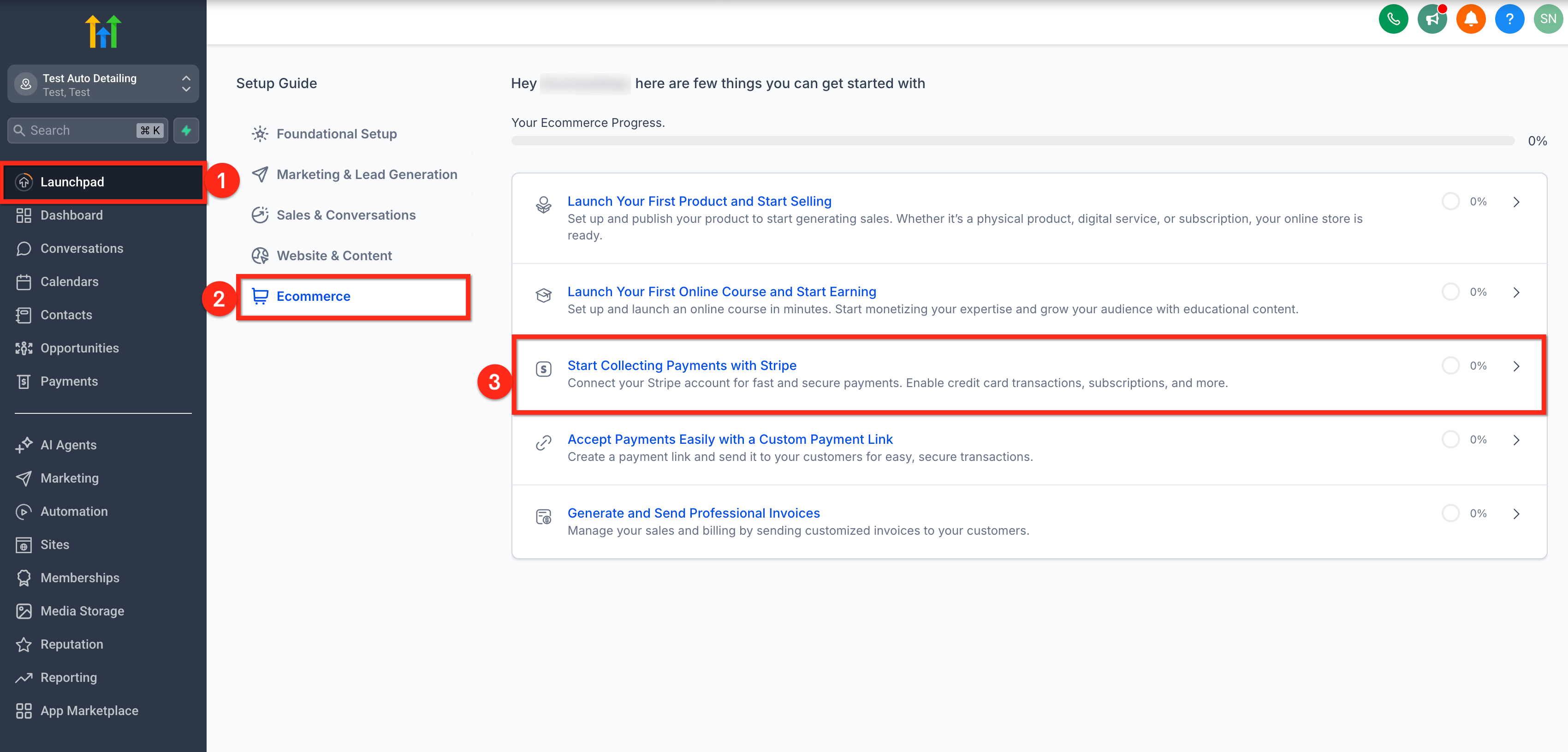
Task: Open Launch Your First Online Course link
Action: click(x=721, y=292)
